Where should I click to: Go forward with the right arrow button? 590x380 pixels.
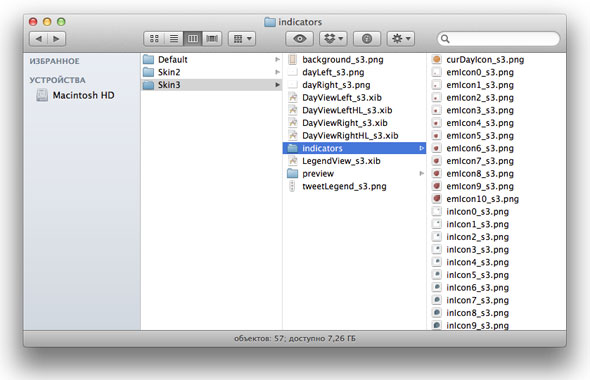tap(56, 39)
